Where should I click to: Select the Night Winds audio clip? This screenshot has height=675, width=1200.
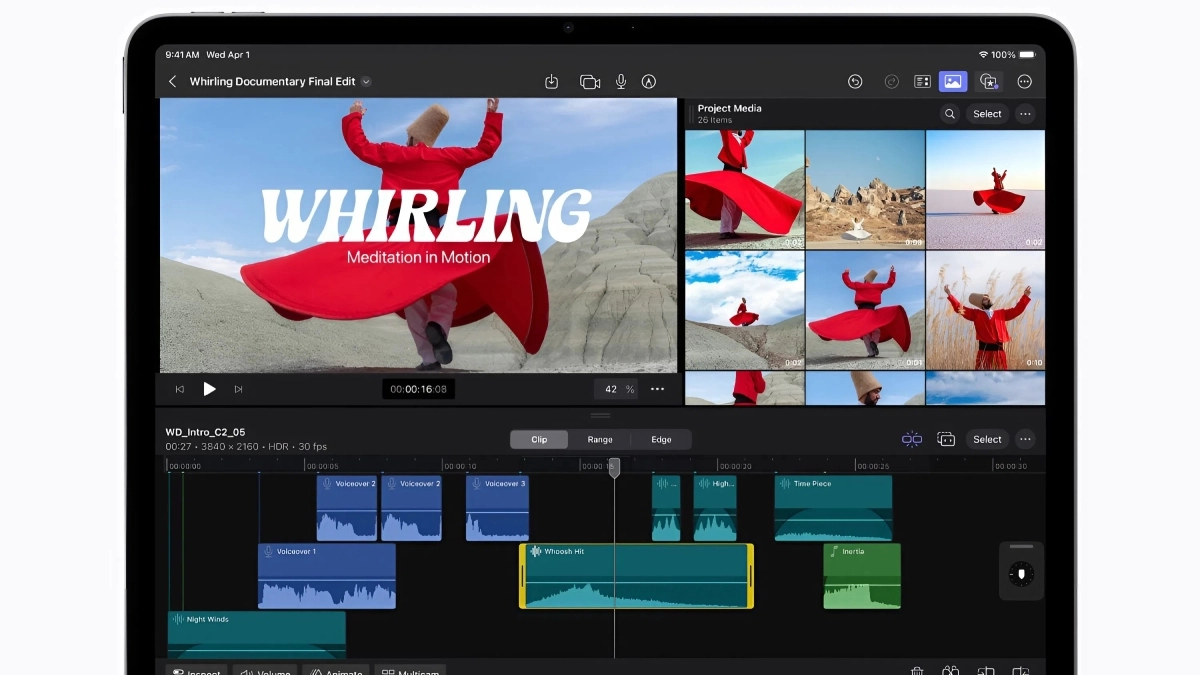(256, 635)
